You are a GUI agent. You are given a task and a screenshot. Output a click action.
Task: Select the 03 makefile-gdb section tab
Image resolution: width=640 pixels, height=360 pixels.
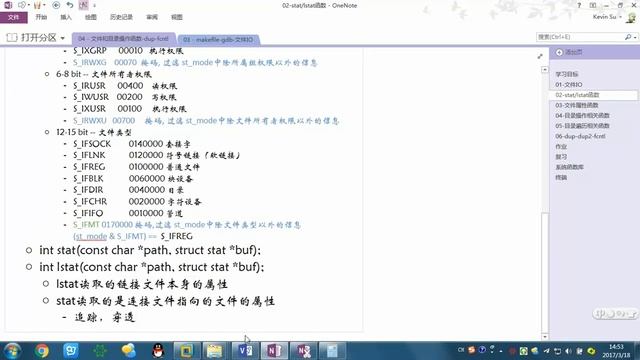click(x=218, y=40)
